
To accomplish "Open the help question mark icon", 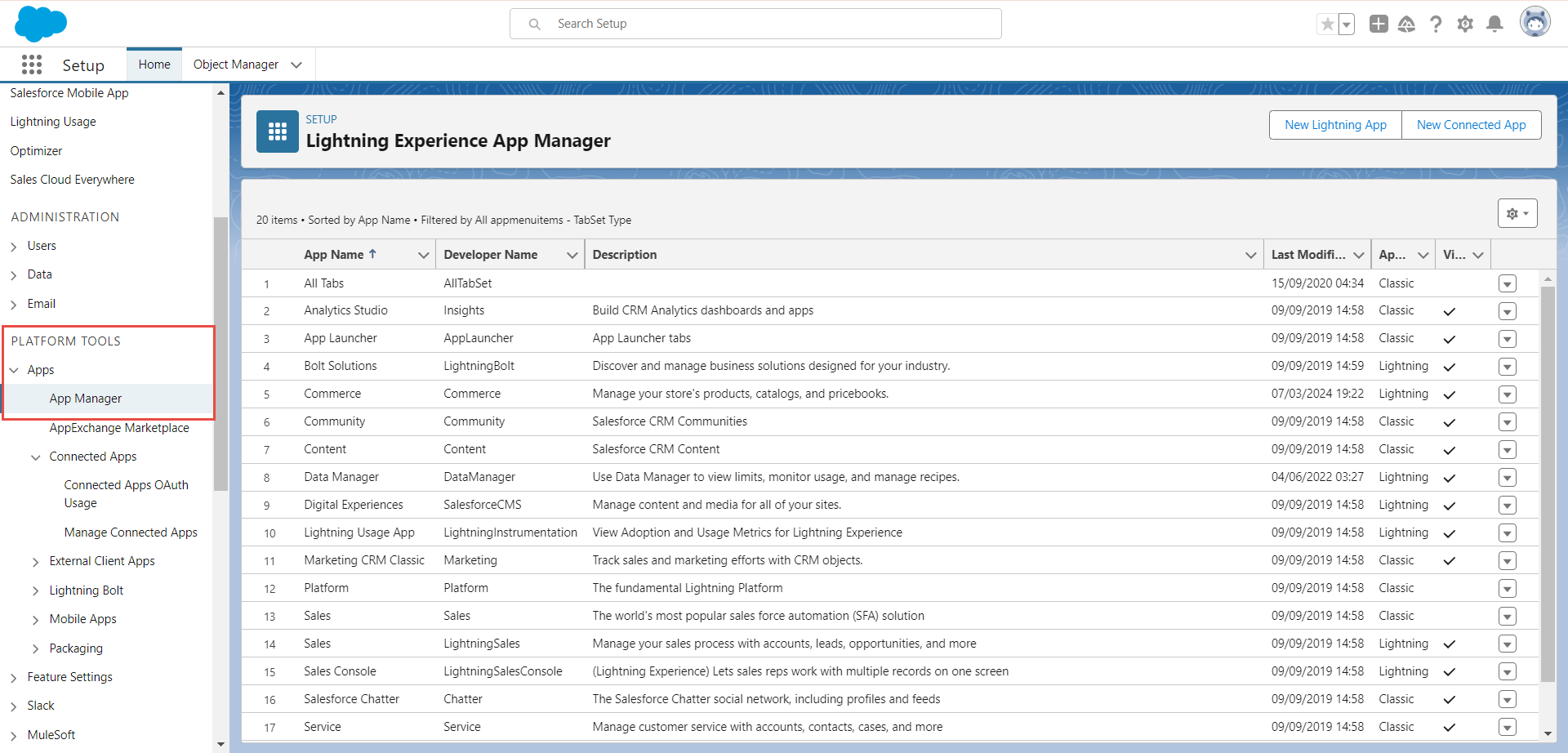I will (x=1436, y=25).
